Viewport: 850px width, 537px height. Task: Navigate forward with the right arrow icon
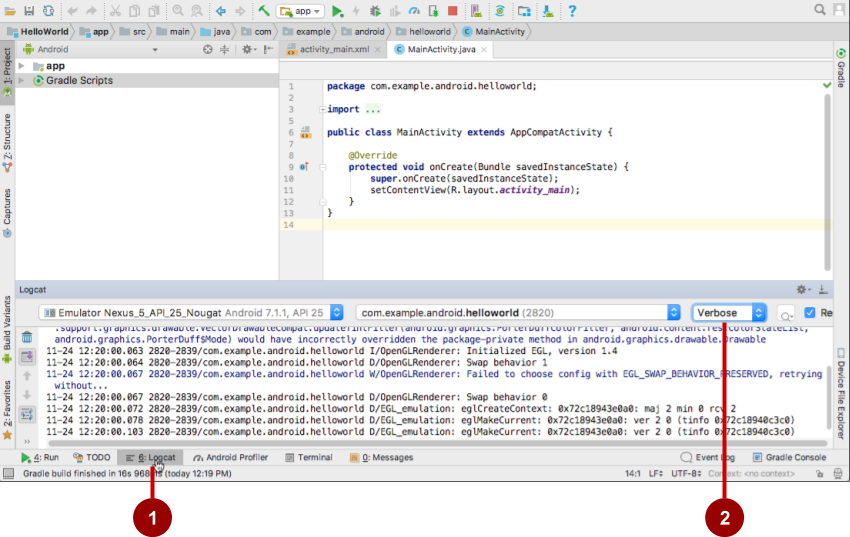coord(240,11)
